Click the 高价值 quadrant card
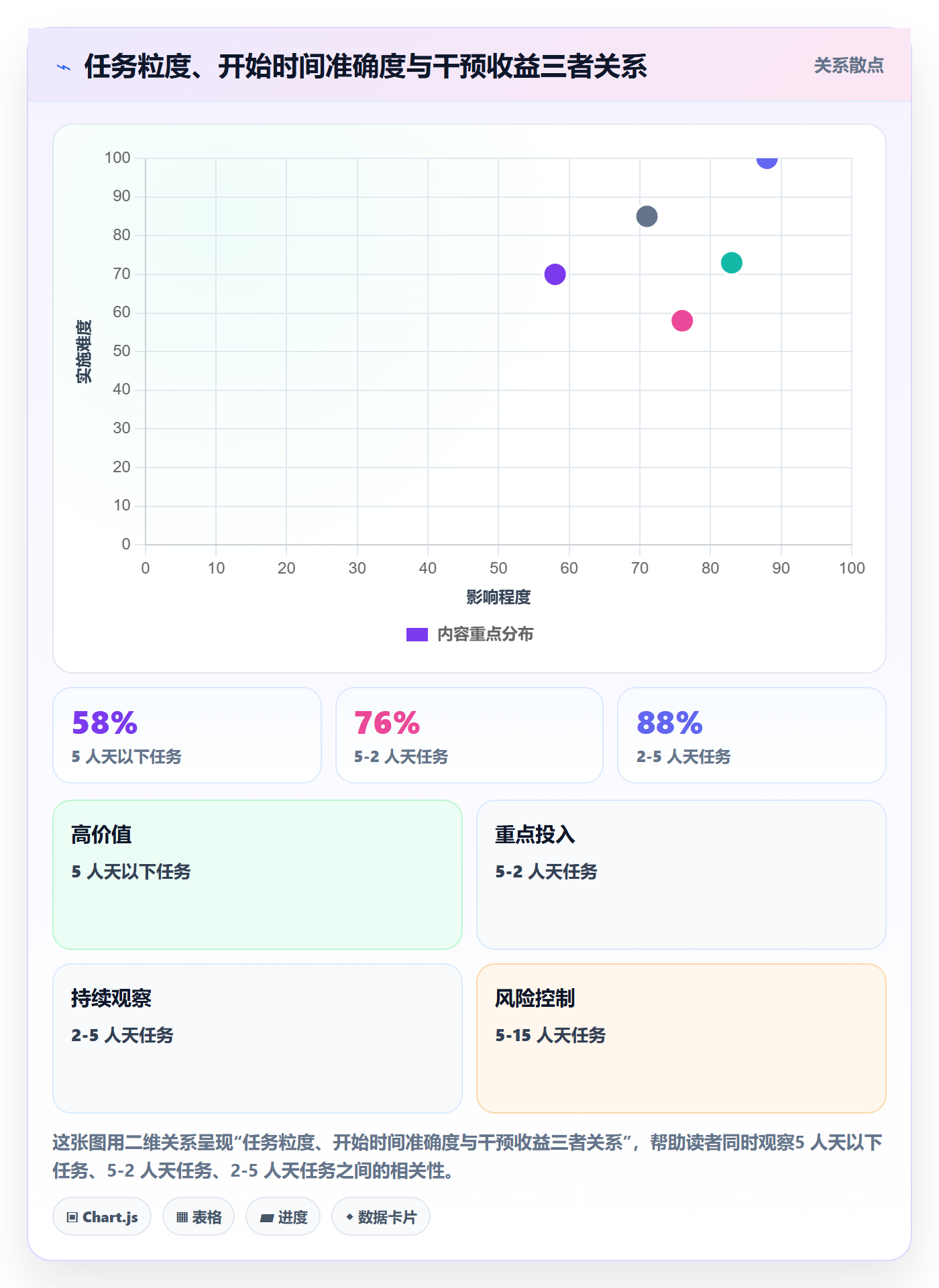The image size is (939, 1288). 258,875
